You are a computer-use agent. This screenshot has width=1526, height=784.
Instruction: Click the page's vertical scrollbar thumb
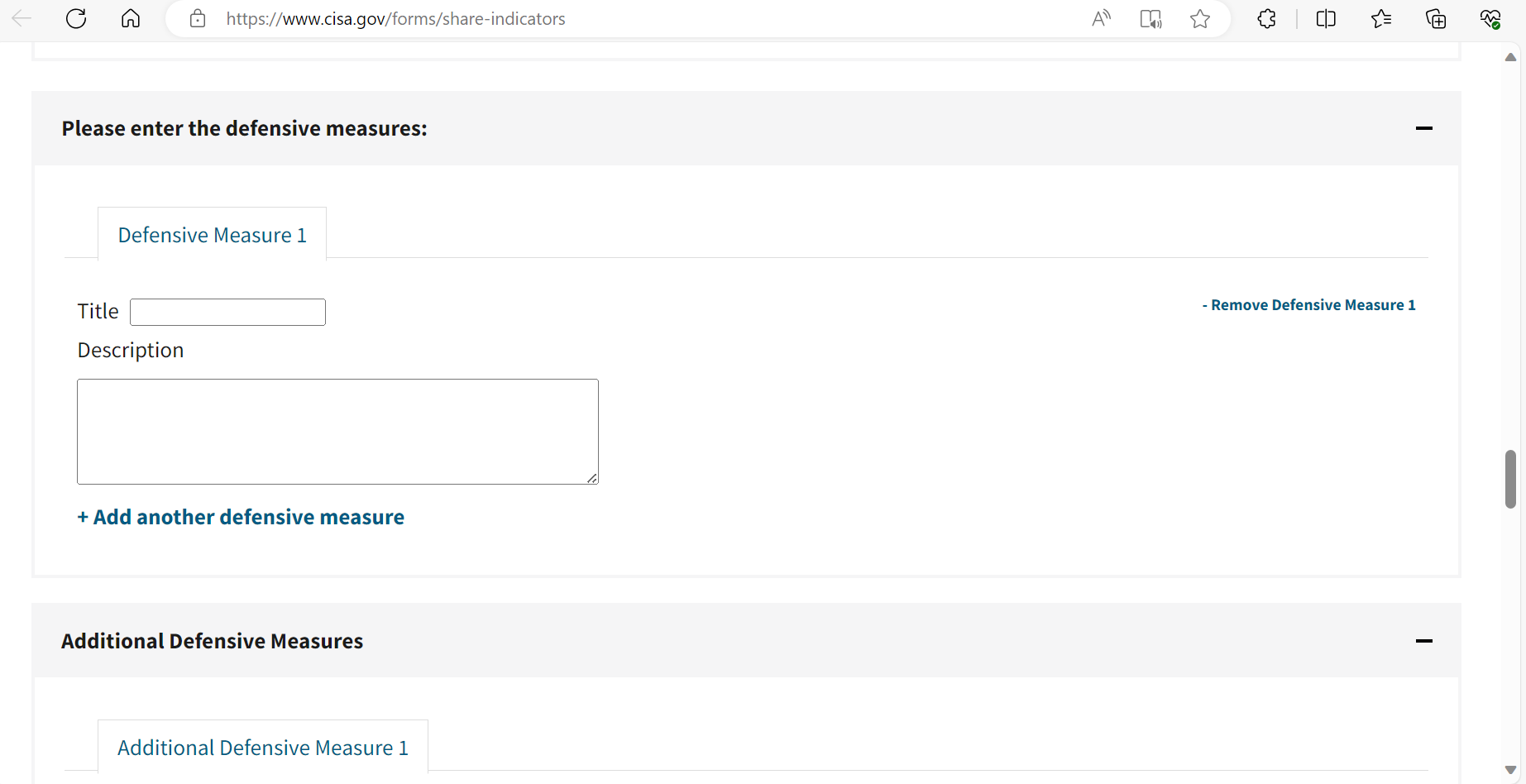(1510, 479)
